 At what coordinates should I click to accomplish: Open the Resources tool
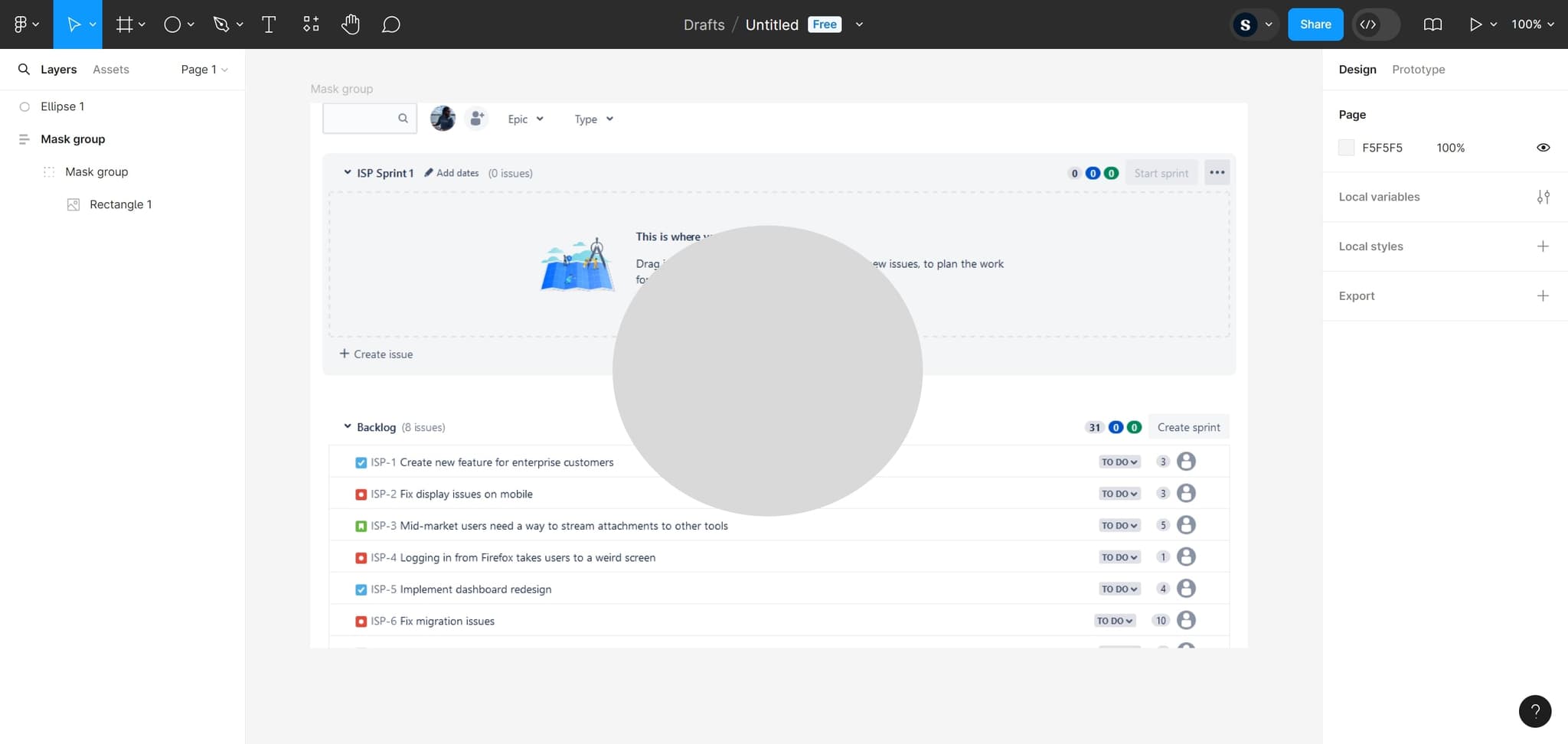tap(311, 24)
